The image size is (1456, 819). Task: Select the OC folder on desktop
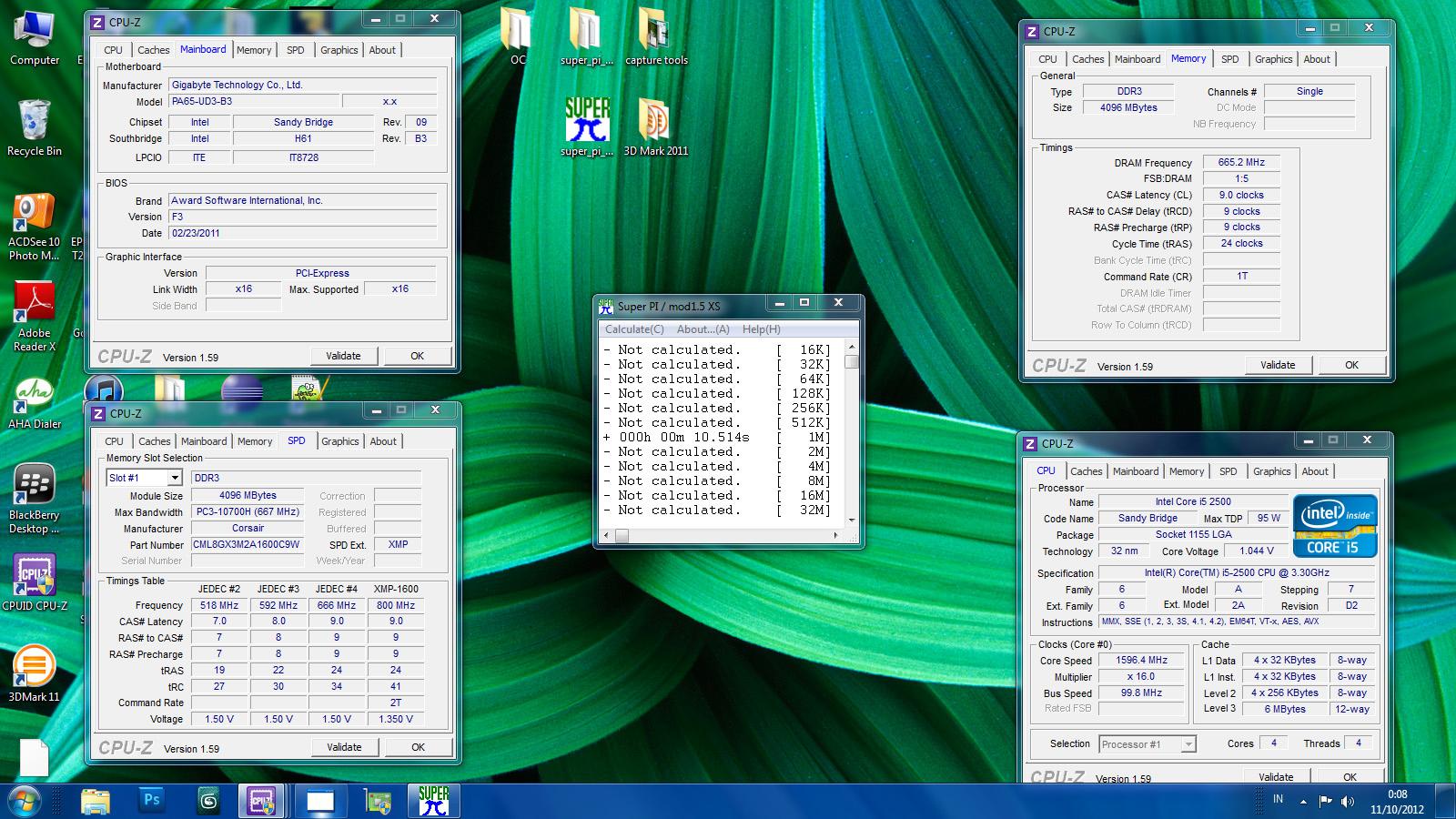coord(517,36)
